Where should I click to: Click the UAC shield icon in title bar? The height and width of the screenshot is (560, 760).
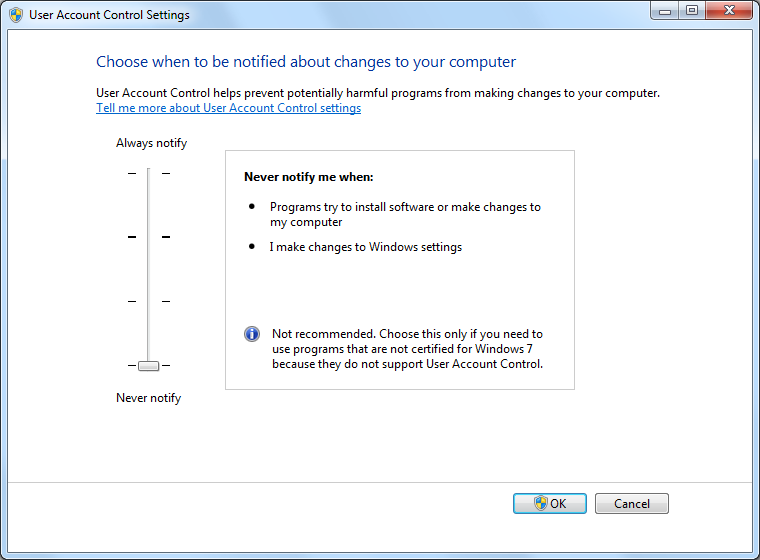tap(16, 15)
